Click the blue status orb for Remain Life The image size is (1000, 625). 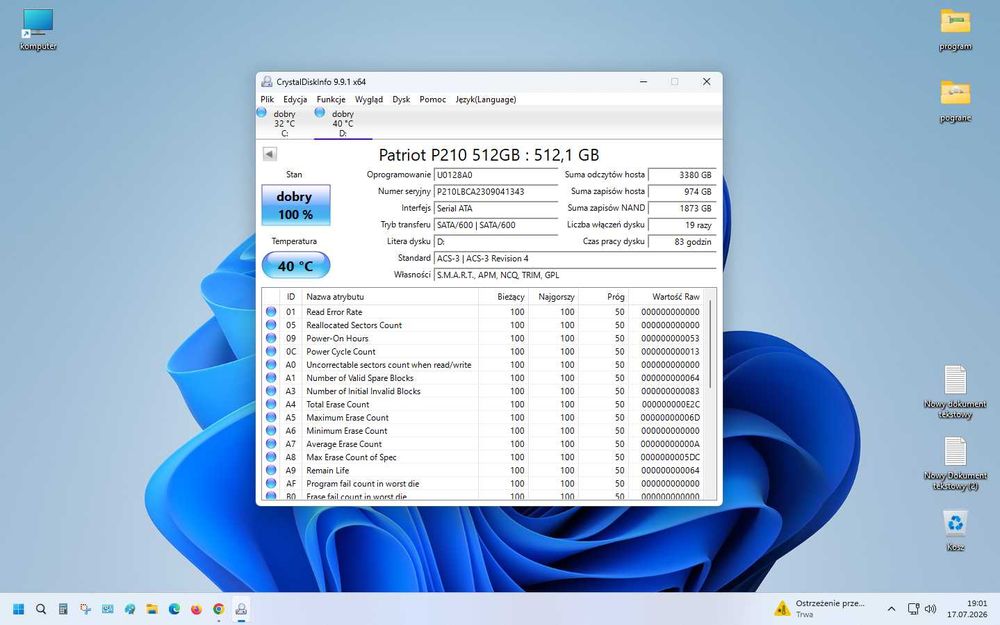pos(271,470)
